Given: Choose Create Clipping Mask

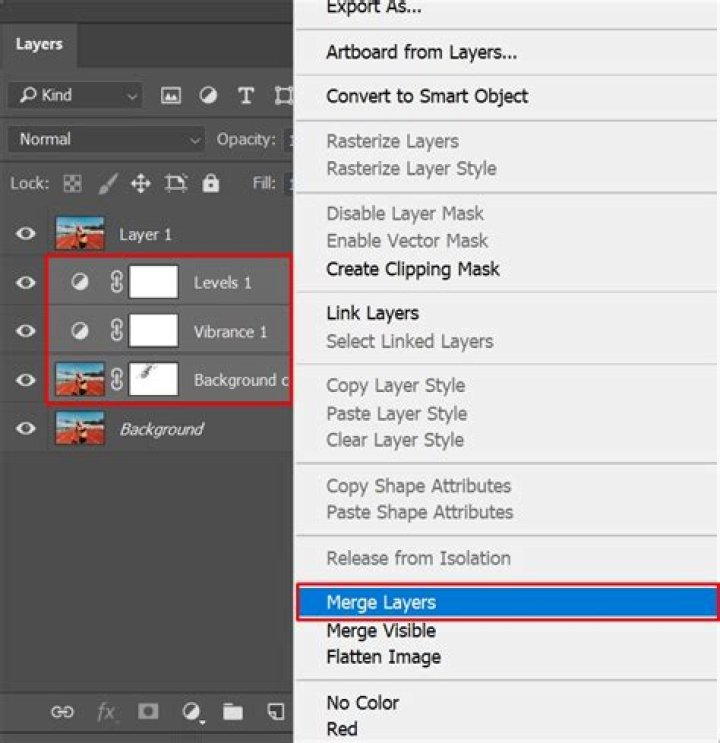Looking at the screenshot, I should click(413, 269).
